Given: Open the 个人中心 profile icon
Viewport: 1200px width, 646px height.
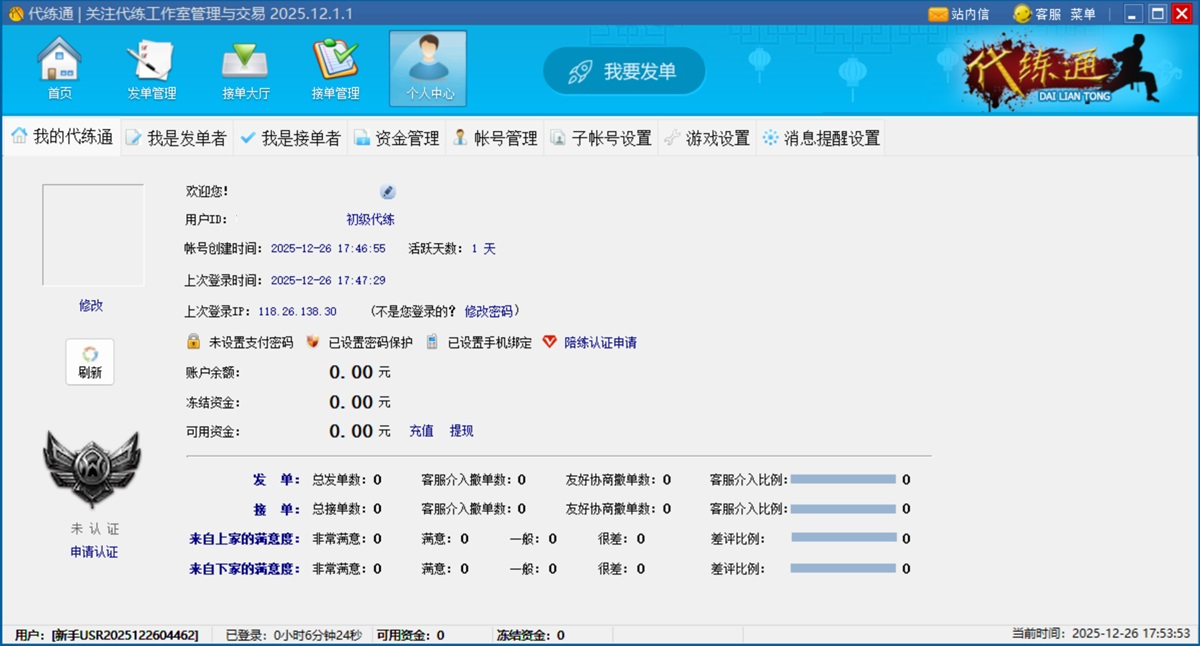Looking at the screenshot, I should 427,65.
